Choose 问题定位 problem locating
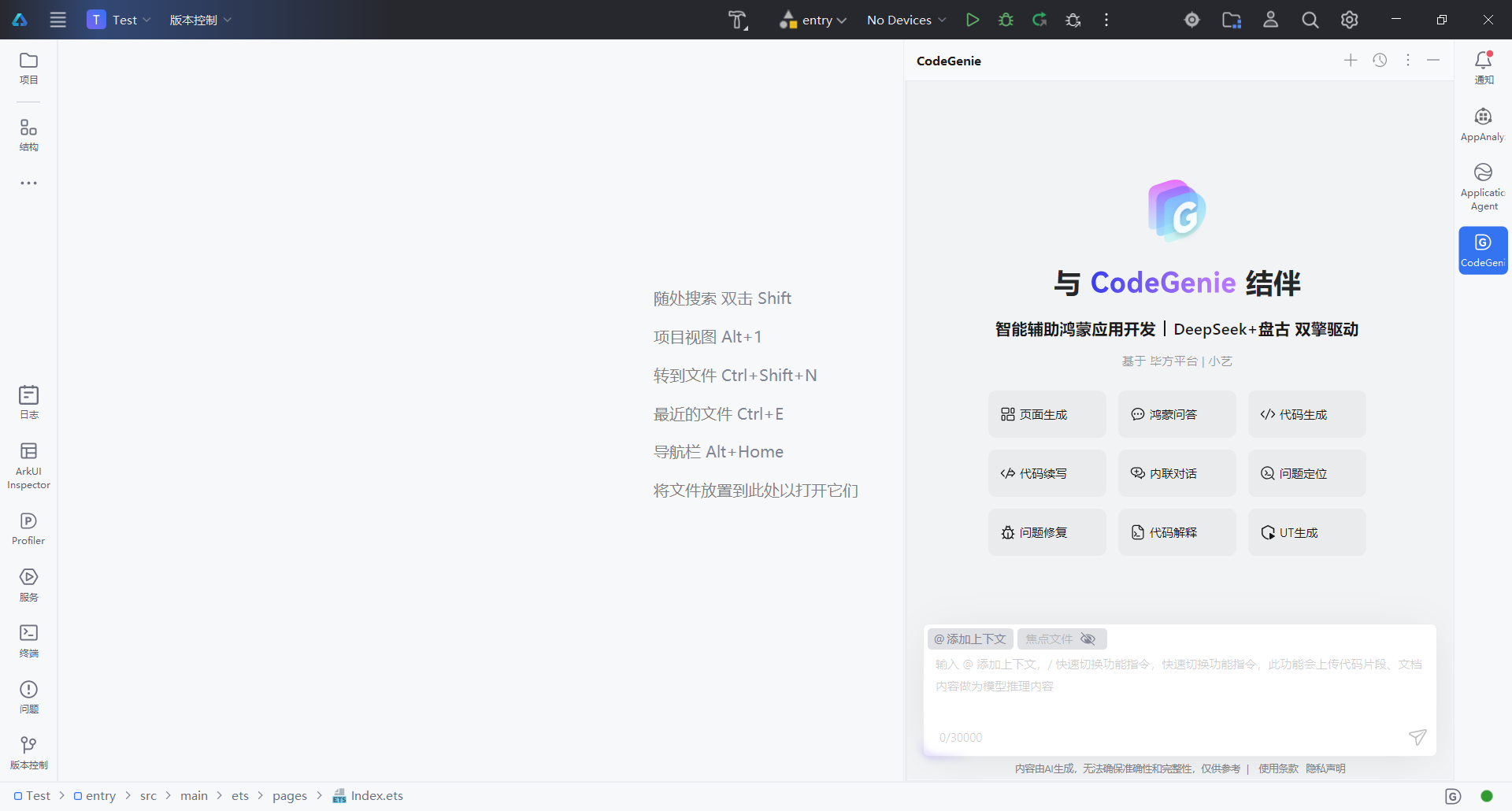This screenshot has width=1512, height=811. (1307, 473)
